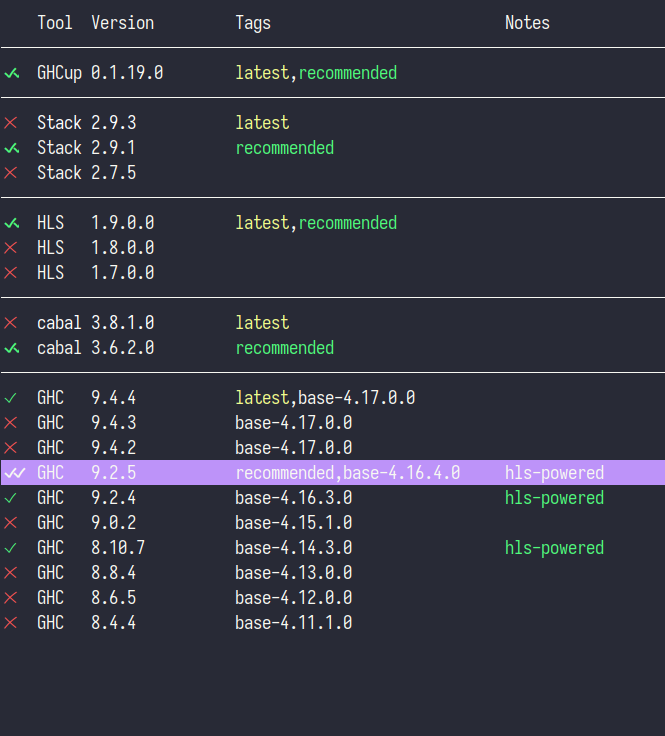Click base-4.17.0.0 tag of GHC 9.4.2
Screen dimensions: 665x736
[293, 447]
